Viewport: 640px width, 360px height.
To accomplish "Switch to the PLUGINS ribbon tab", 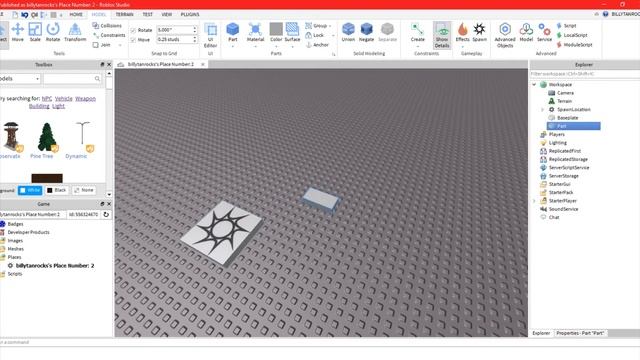I will [190, 14].
